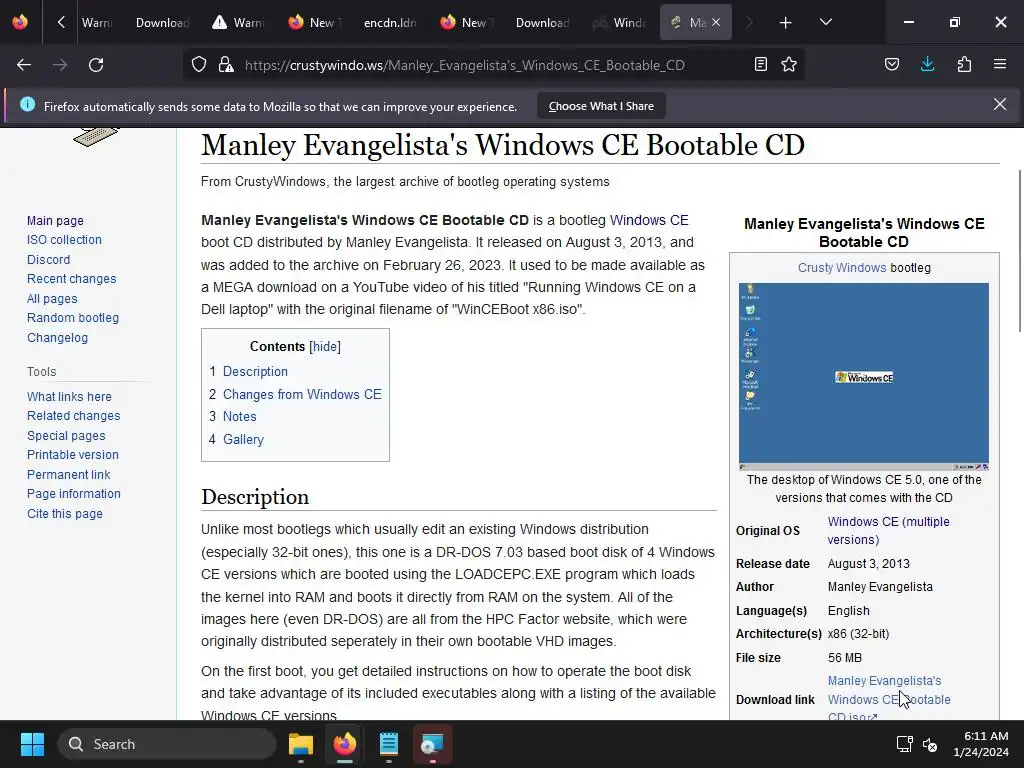Switch to the first Download tab
Viewport: 1024px width, 768px height.
coord(163,23)
